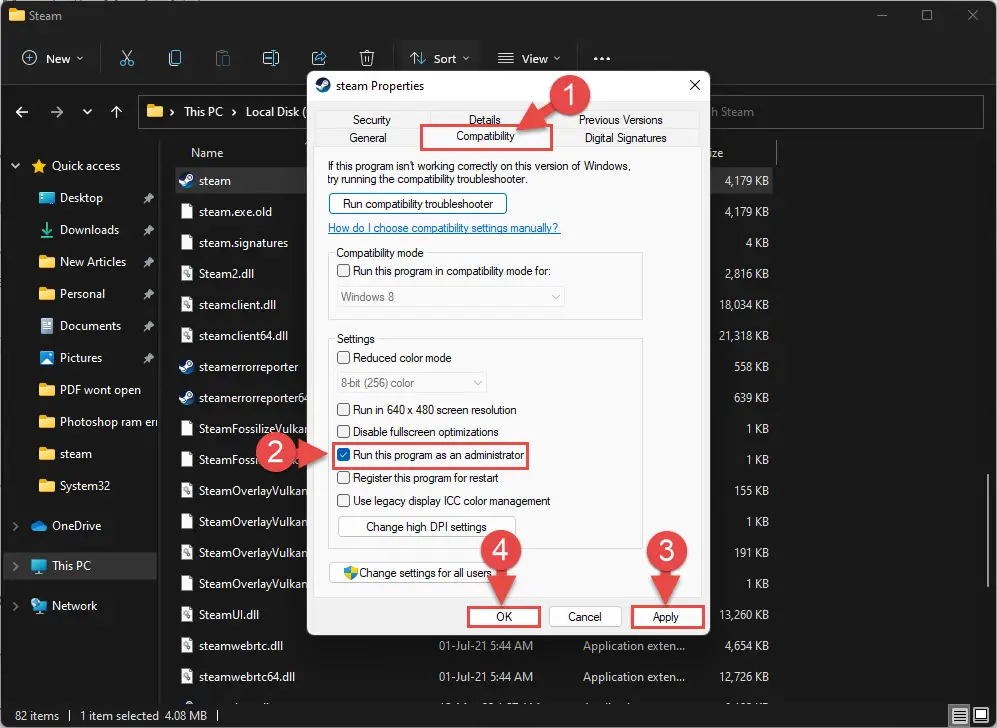Switch to the Details tab
The width and height of the screenshot is (997, 728).
[485, 118]
